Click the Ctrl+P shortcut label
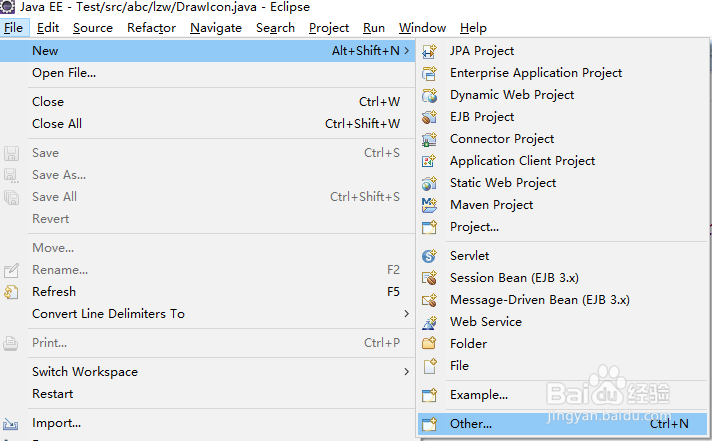The image size is (712, 441). [x=382, y=343]
